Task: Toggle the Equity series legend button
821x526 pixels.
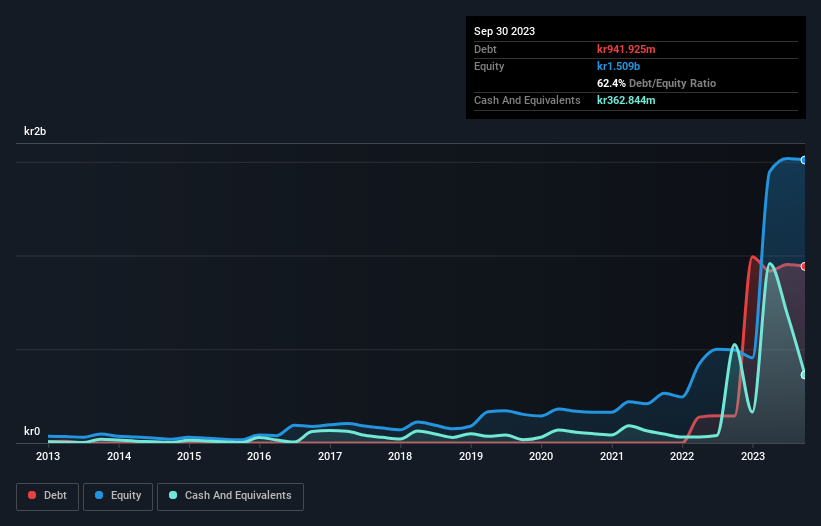Action: click(x=118, y=496)
